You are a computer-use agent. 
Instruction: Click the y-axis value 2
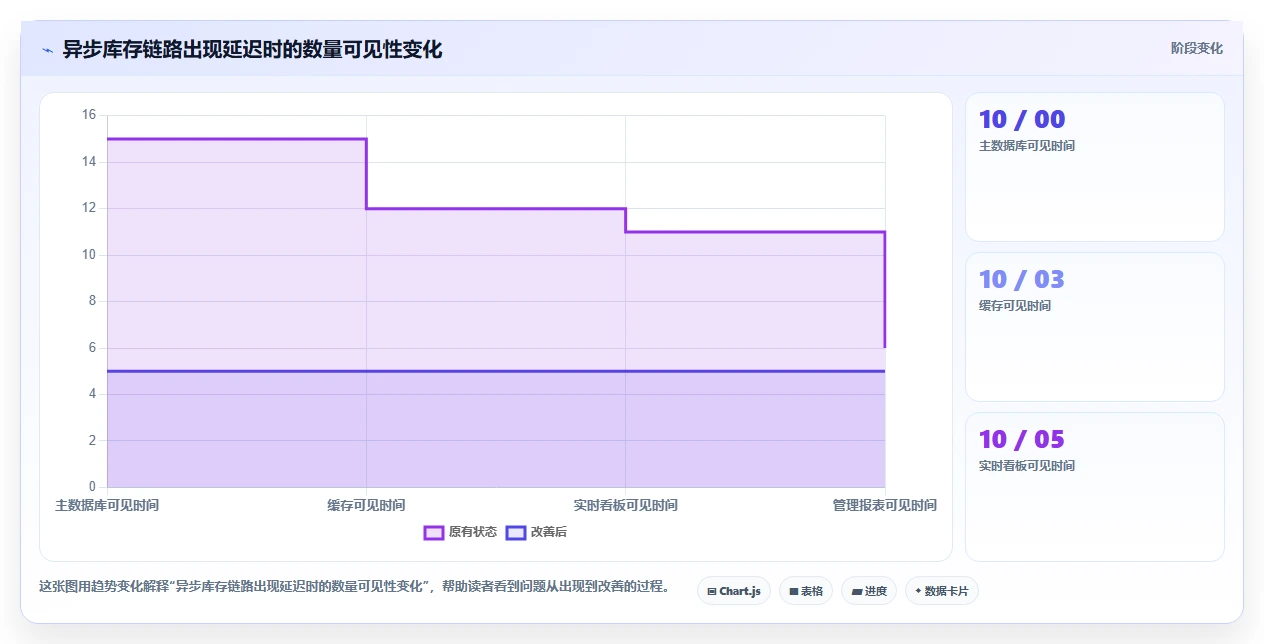click(92, 441)
